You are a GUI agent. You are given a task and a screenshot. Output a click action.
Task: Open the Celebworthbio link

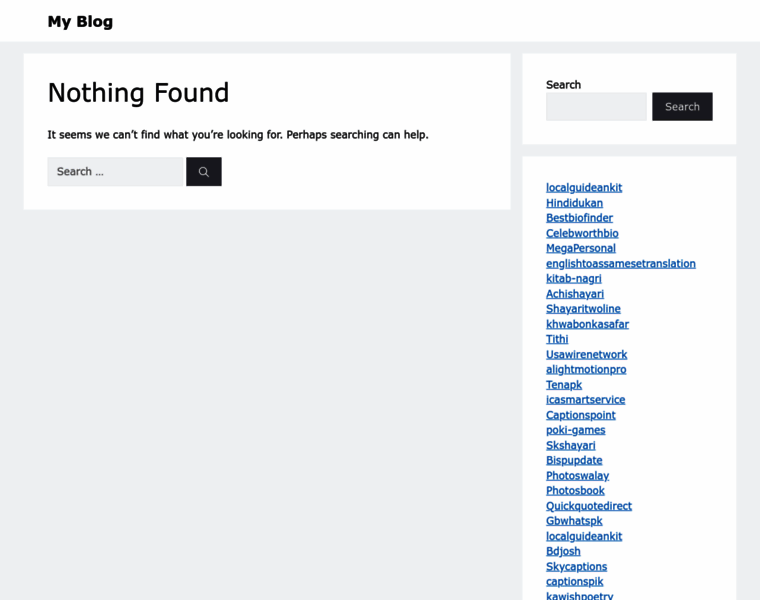pyautogui.click(x=582, y=233)
